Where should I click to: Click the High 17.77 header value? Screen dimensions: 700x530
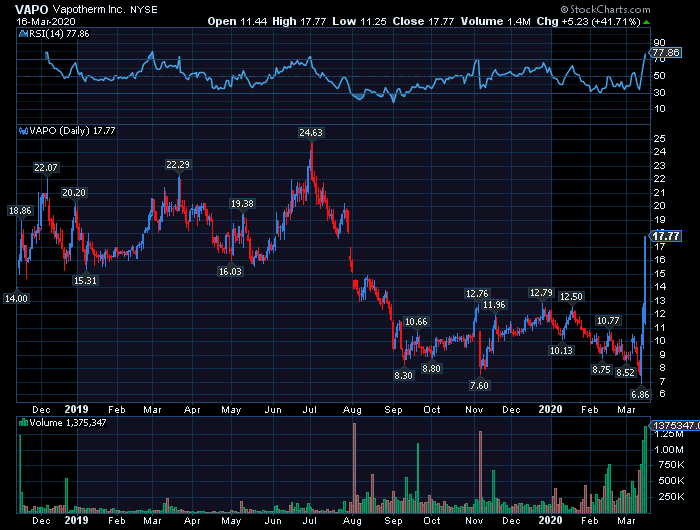(x=299, y=21)
